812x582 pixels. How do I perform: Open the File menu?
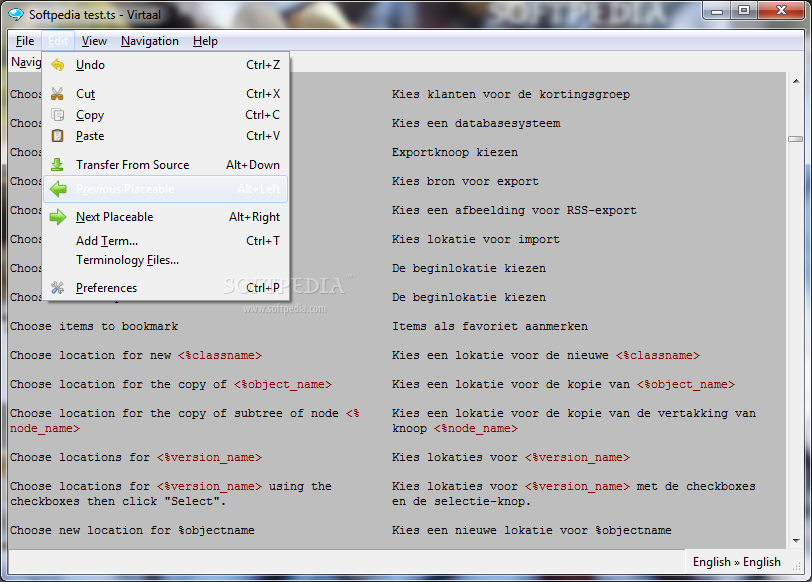pos(25,41)
